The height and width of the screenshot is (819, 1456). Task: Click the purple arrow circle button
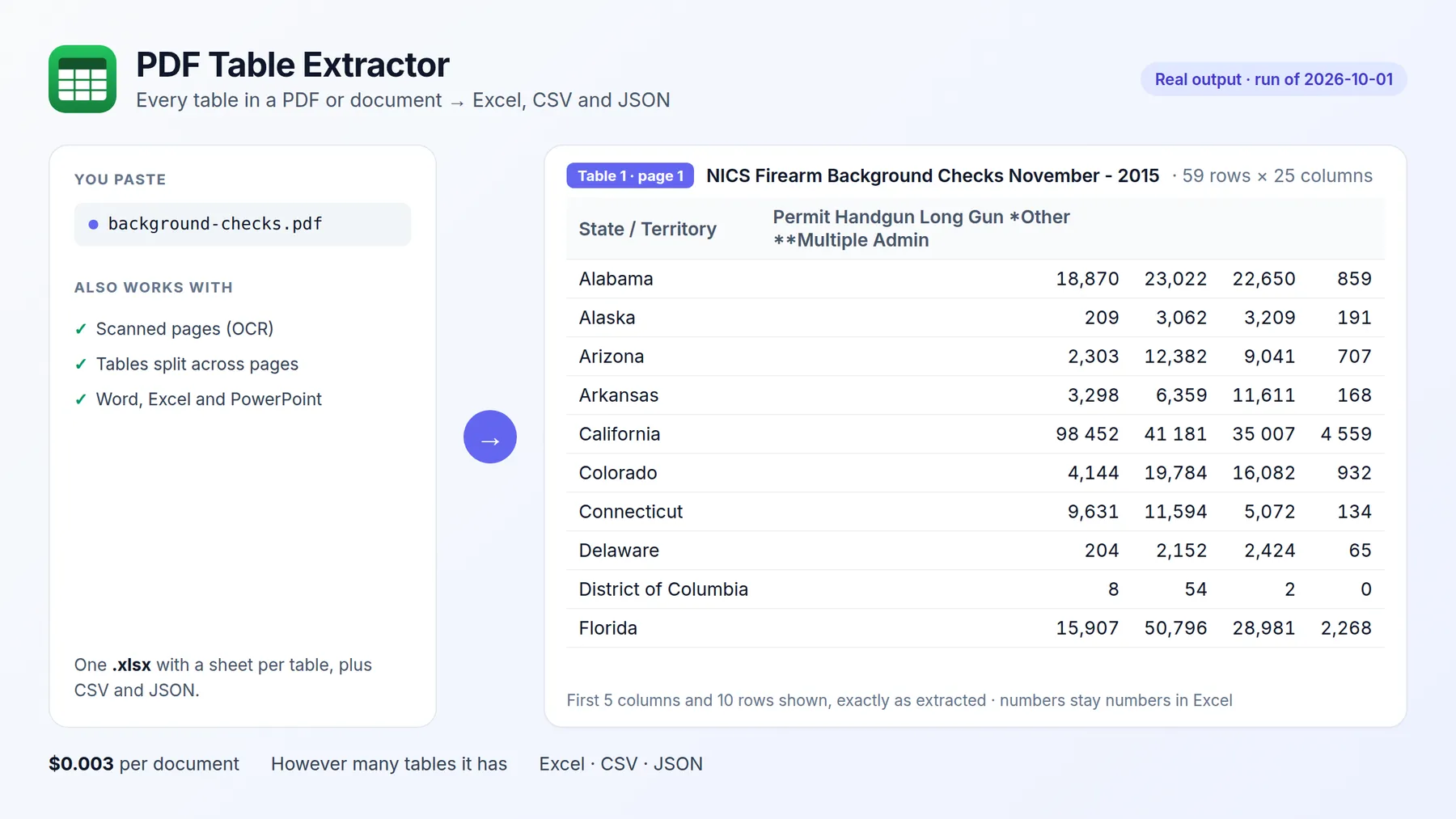pyautogui.click(x=490, y=437)
